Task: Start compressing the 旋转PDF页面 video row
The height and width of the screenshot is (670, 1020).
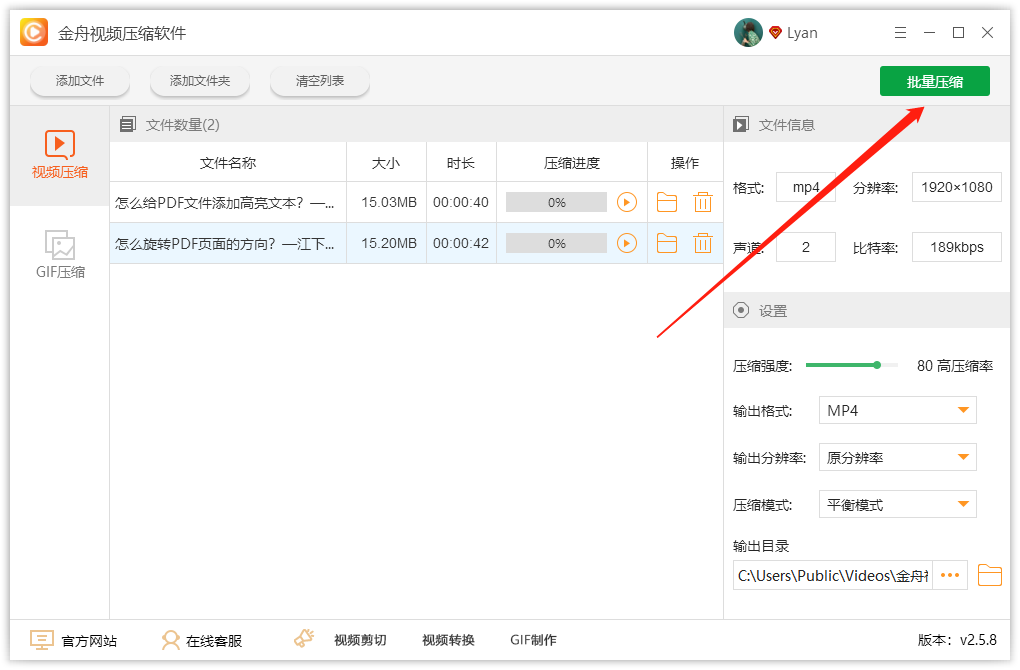Action: (626, 243)
